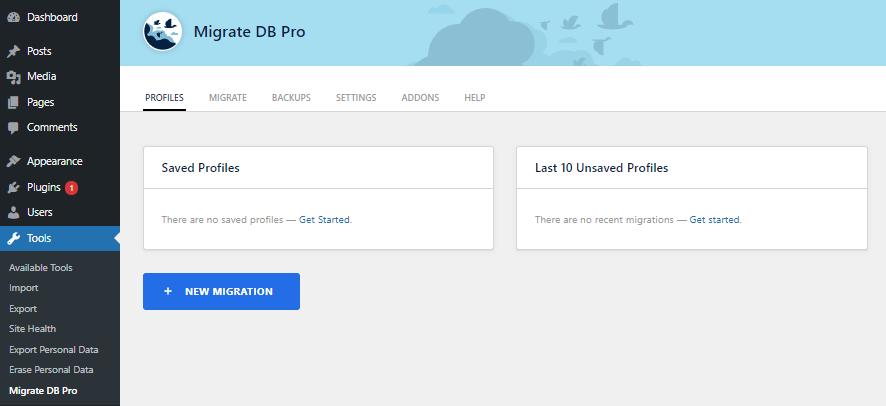Open the Site Health submenu item
Screen dimensions: 886x406
pyautogui.click(x=33, y=329)
